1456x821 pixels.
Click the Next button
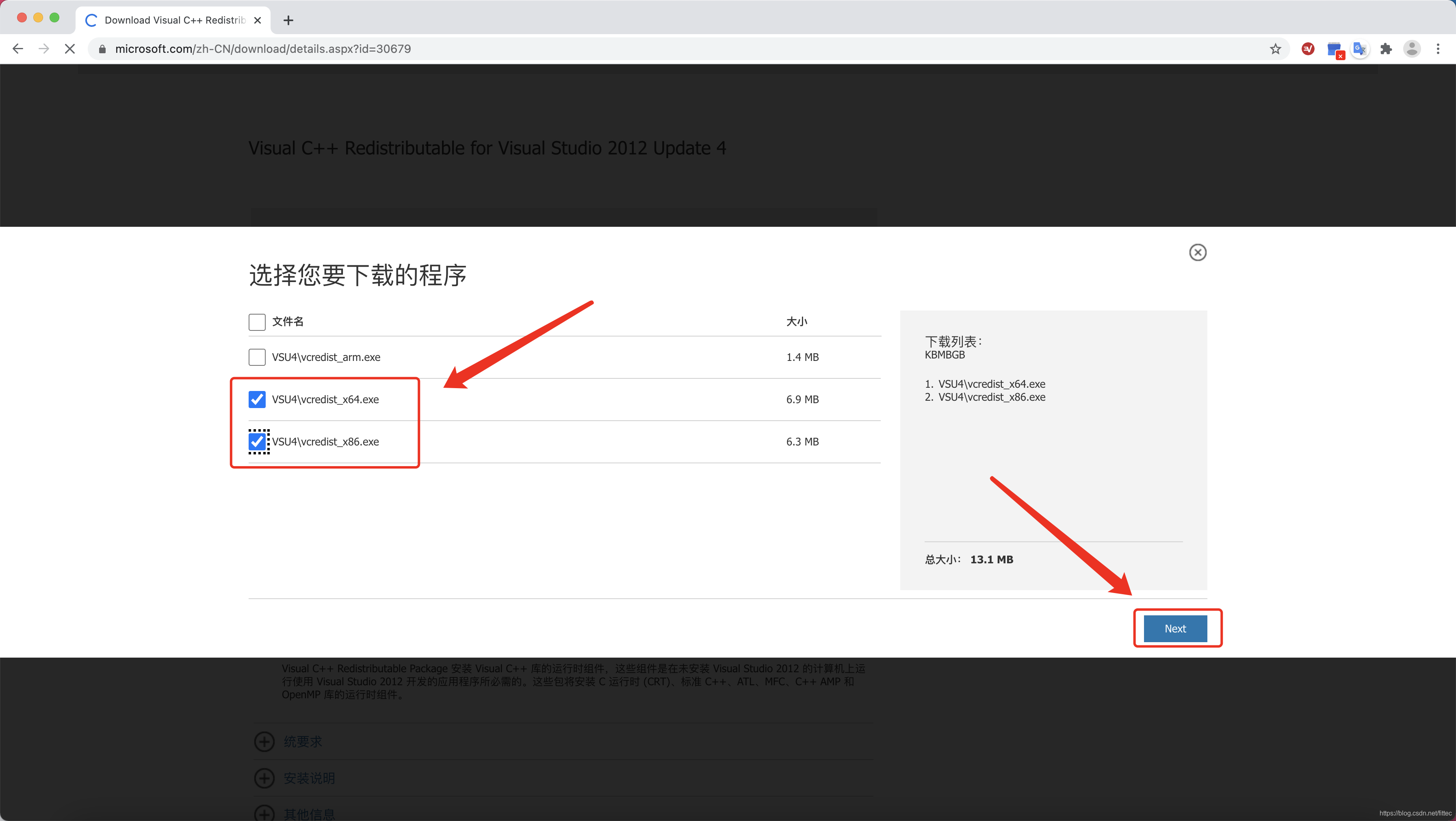pos(1175,629)
